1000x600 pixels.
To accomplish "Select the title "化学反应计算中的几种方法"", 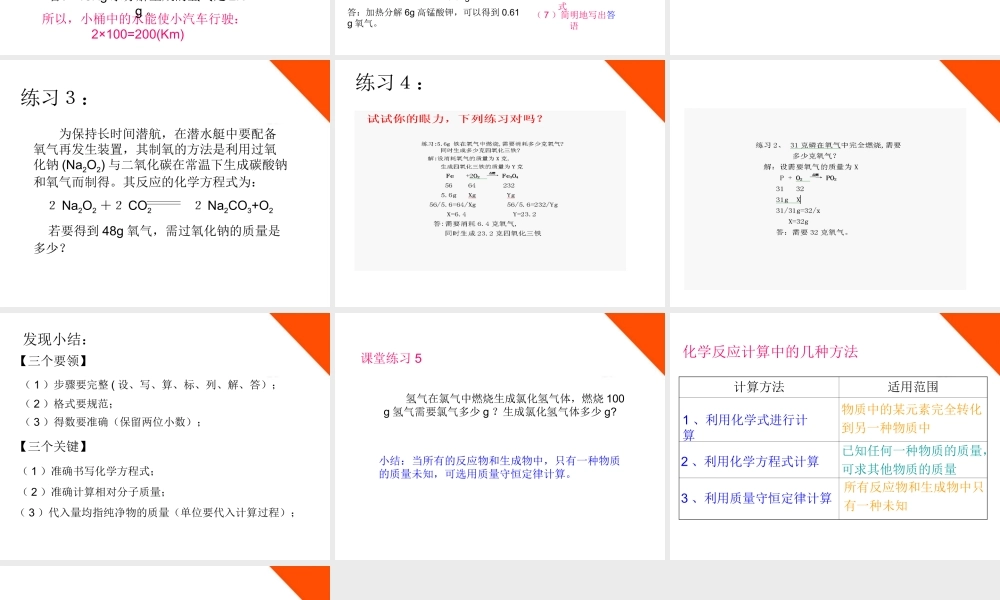I will (x=770, y=352).
